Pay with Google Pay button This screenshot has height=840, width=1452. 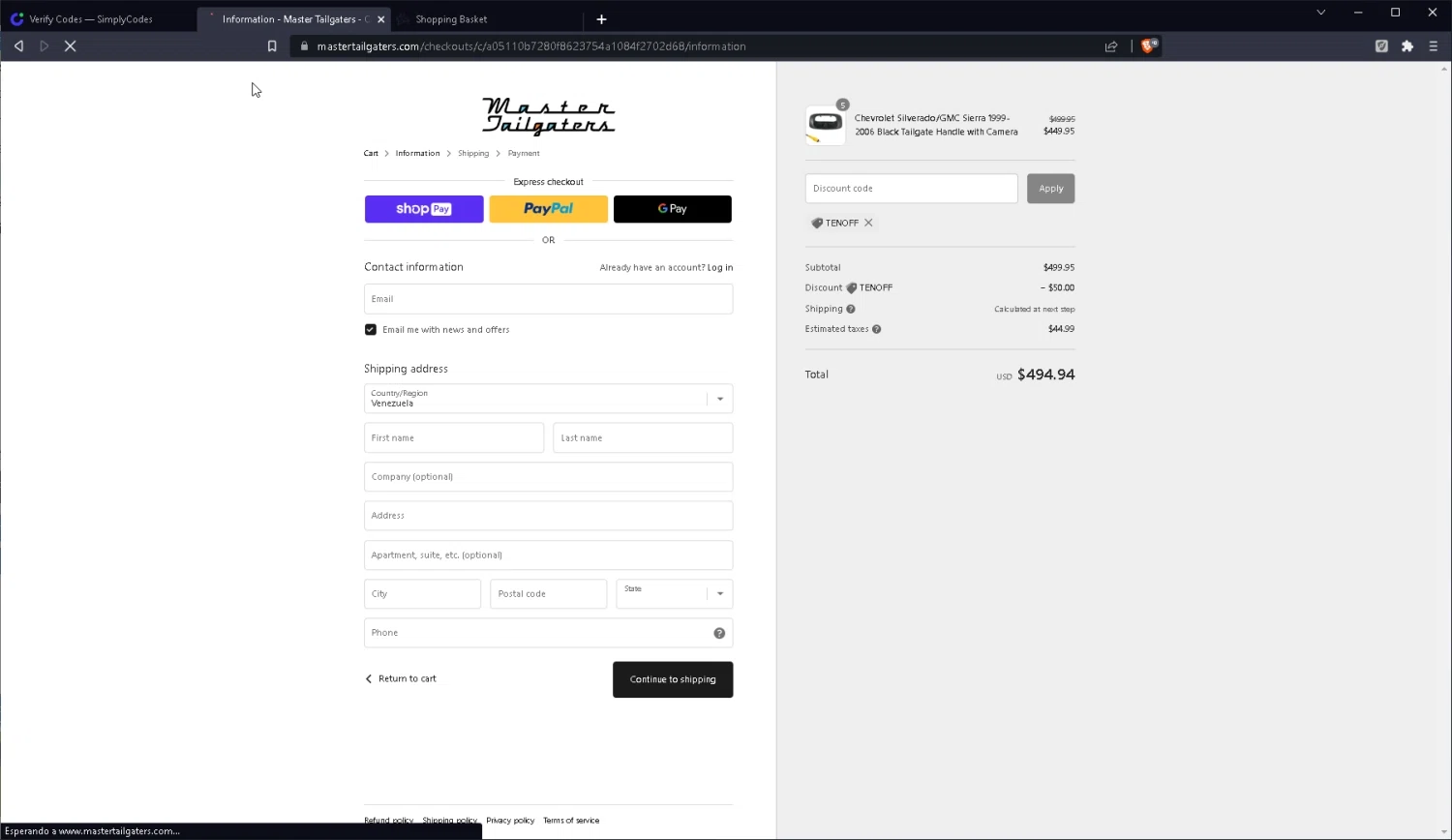pos(673,209)
